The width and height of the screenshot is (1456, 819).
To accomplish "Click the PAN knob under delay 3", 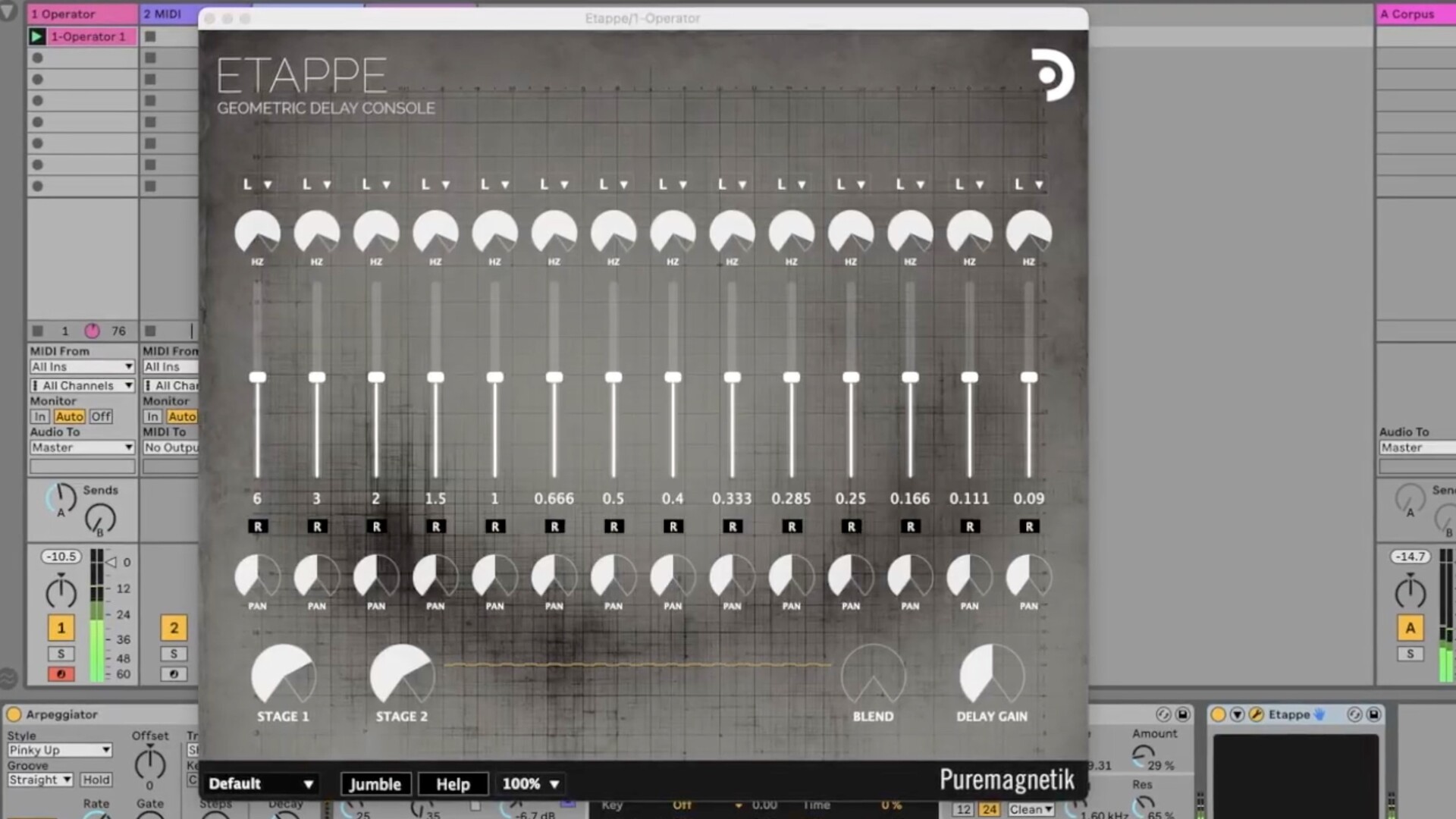I will coord(317,577).
